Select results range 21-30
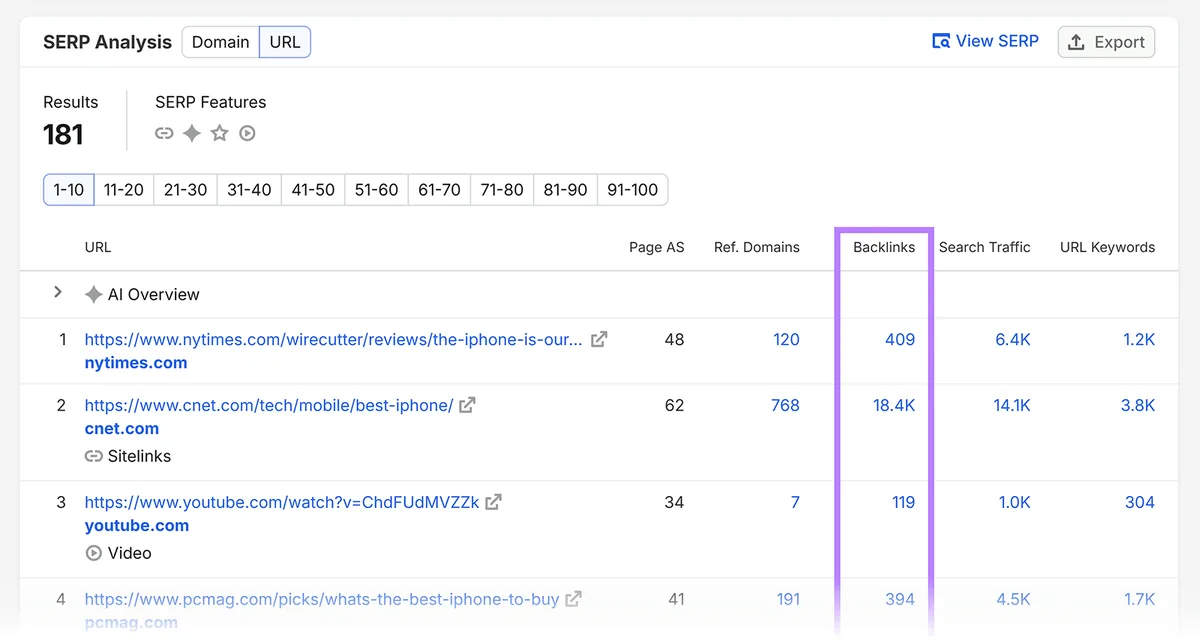This screenshot has height=643, width=1200. click(x=186, y=189)
